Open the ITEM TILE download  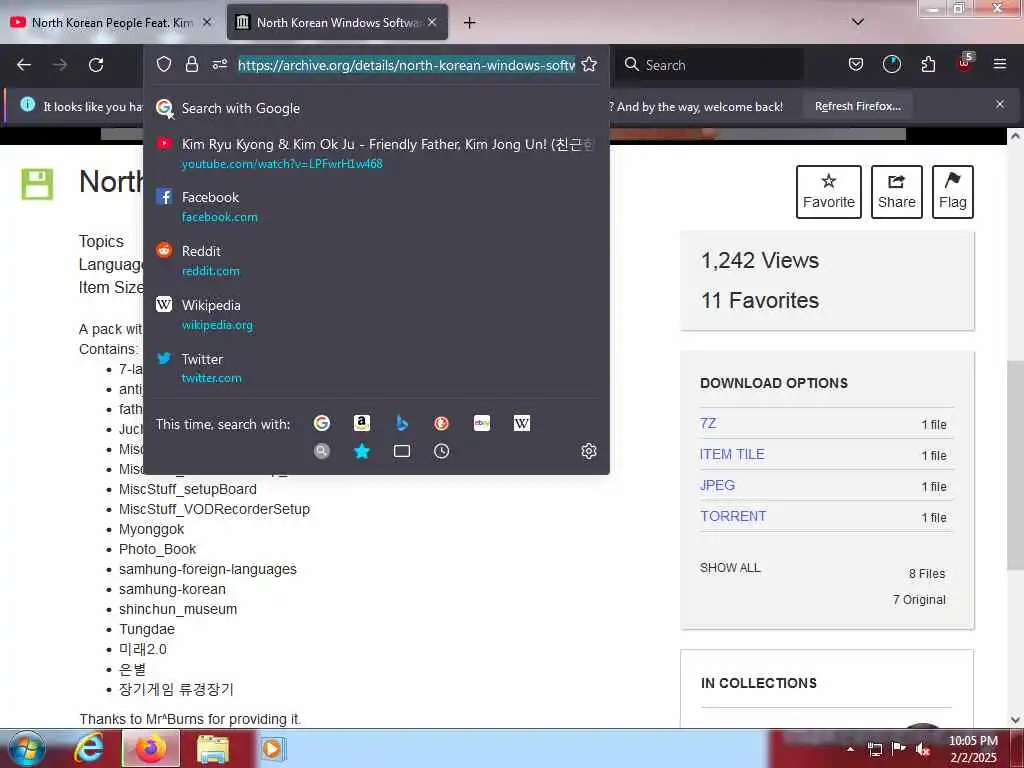coord(732,455)
